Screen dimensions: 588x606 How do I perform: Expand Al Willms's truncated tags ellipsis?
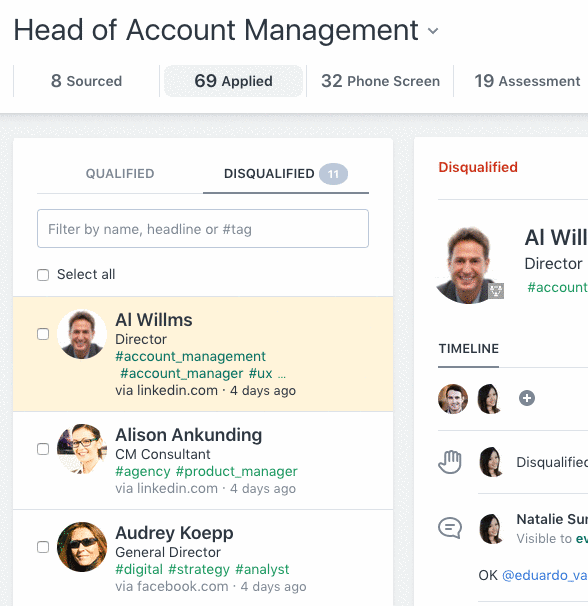pyautogui.click(x=282, y=374)
